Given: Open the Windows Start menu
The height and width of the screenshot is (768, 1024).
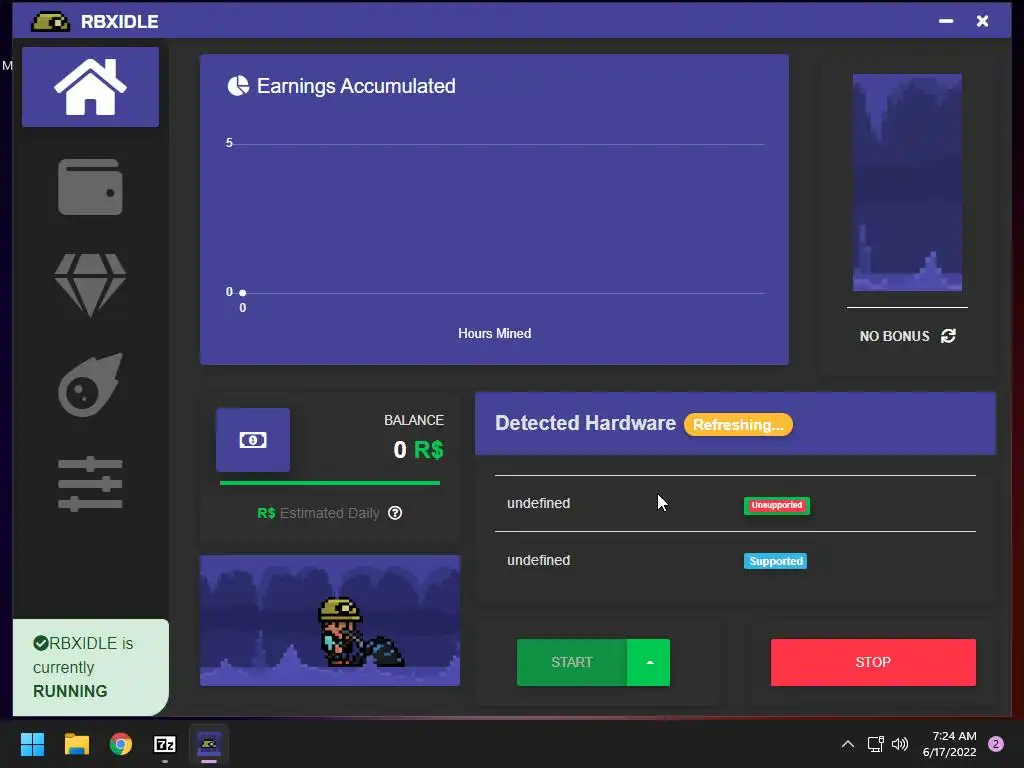Looking at the screenshot, I should pos(32,744).
